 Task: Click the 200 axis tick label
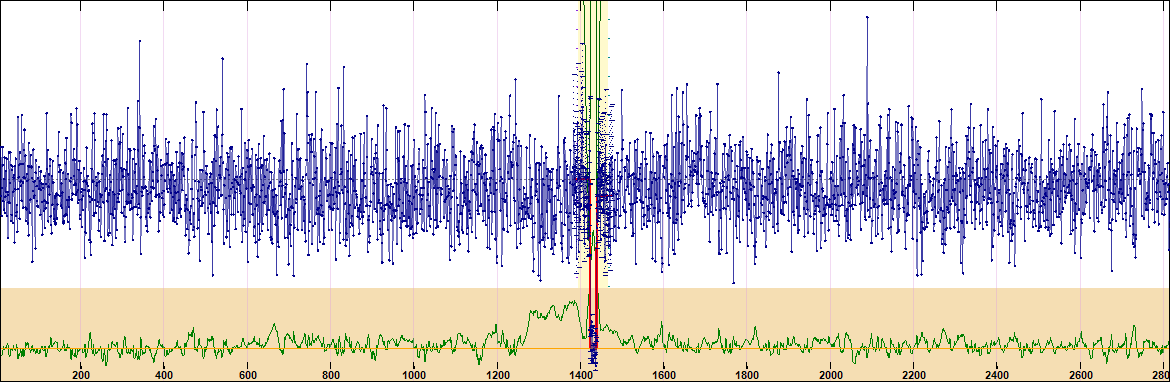coord(81,375)
